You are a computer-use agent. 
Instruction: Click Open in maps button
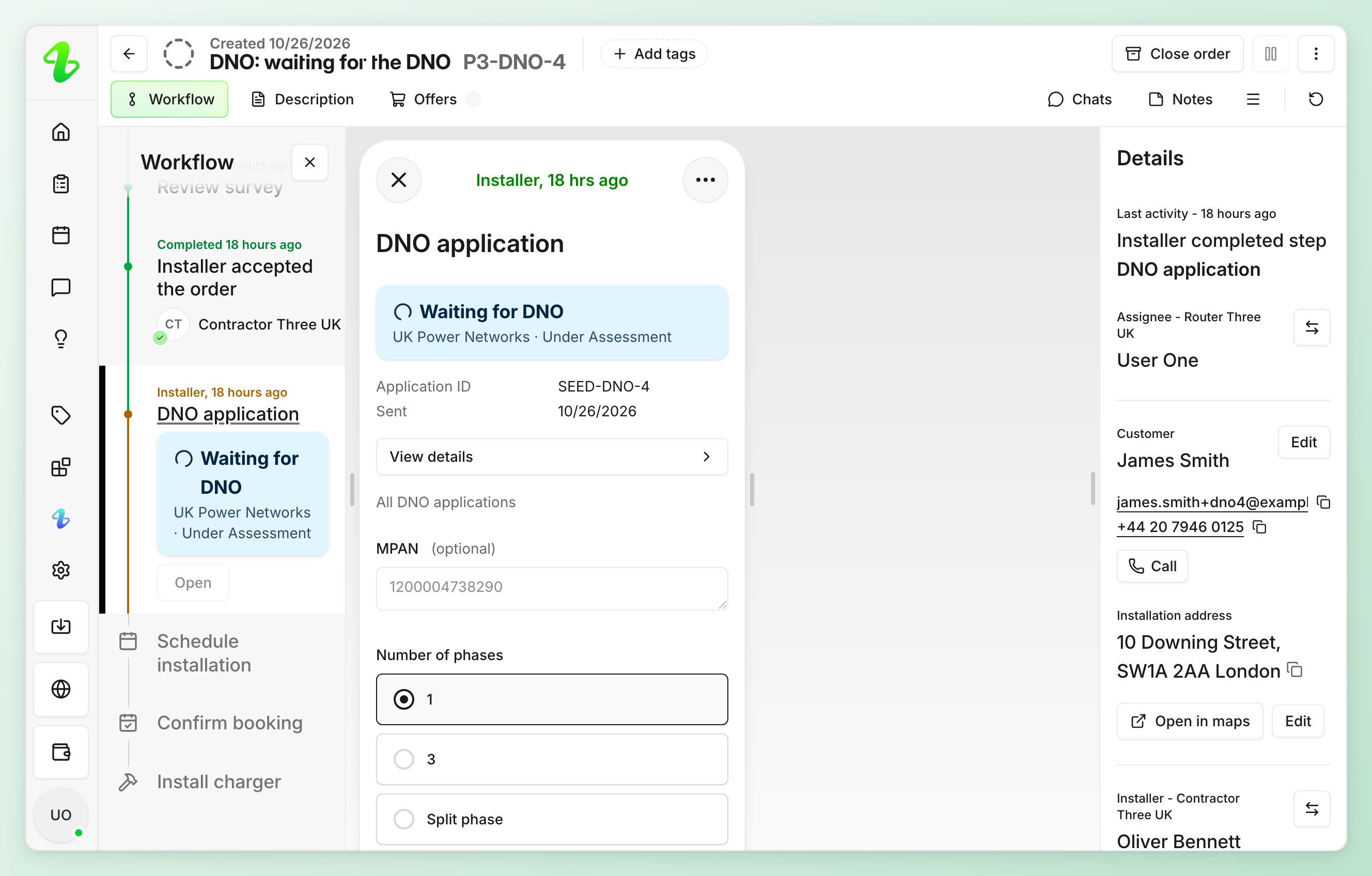point(1190,721)
